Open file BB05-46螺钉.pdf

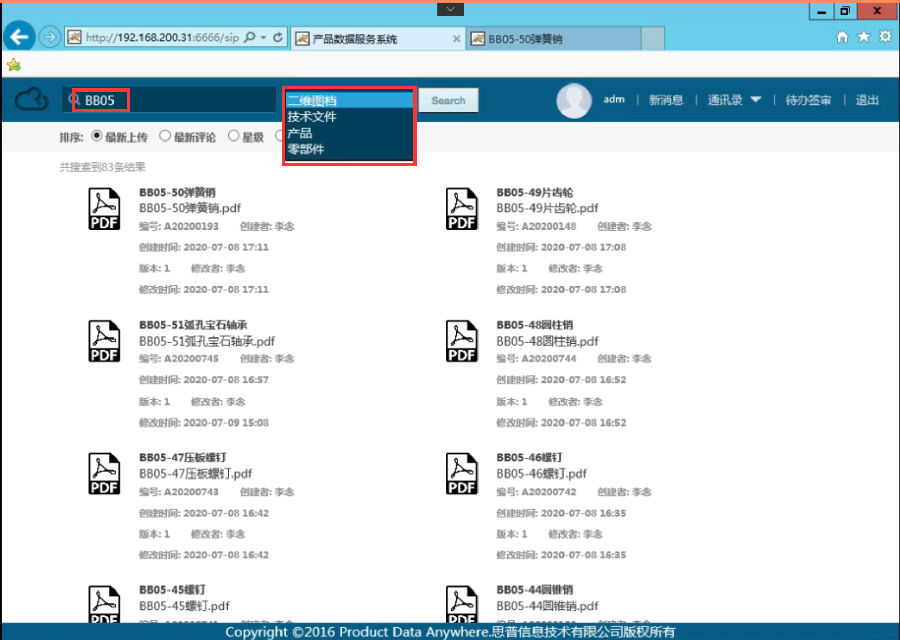[541, 474]
